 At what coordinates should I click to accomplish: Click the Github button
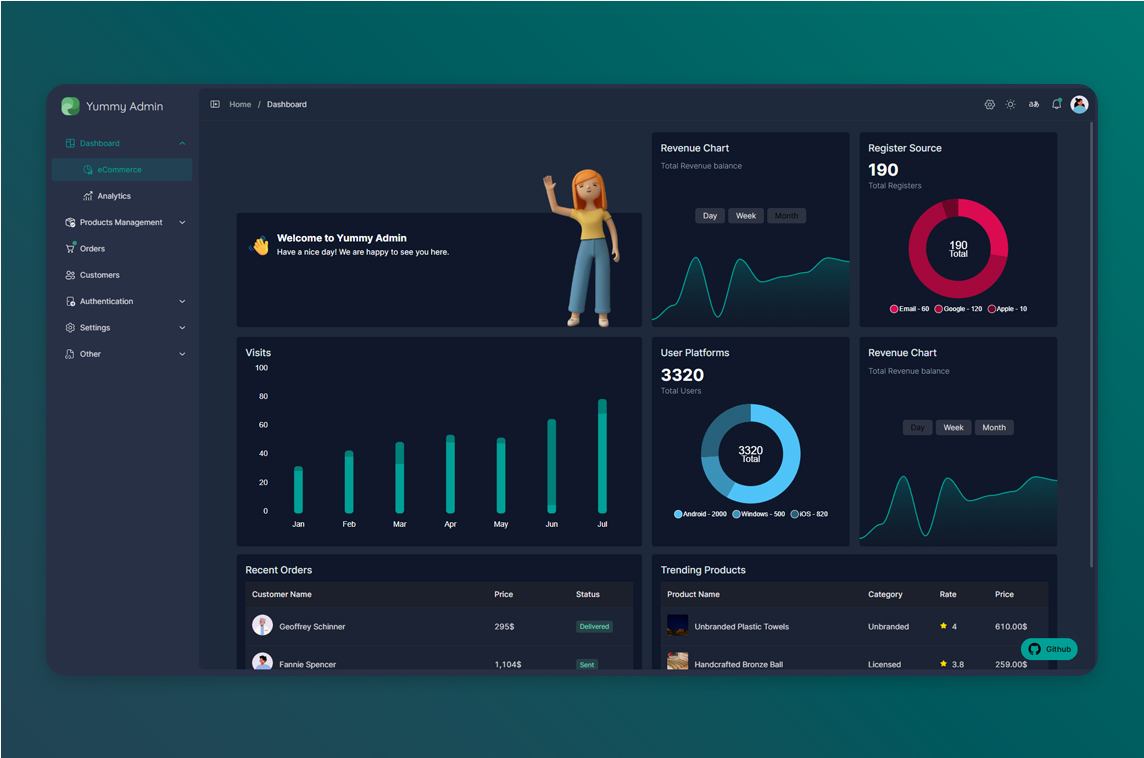click(1049, 649)
